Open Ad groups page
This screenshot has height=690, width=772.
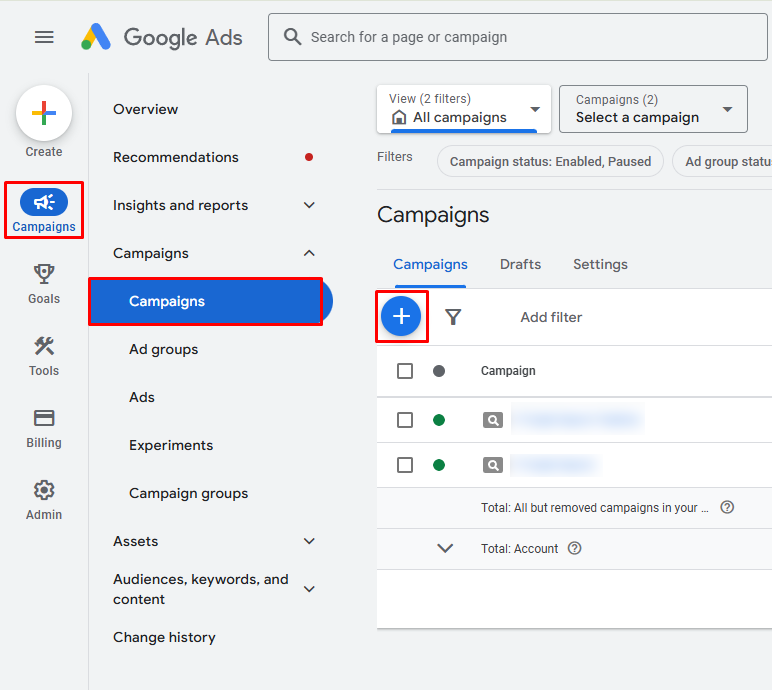tap(163, 349)
